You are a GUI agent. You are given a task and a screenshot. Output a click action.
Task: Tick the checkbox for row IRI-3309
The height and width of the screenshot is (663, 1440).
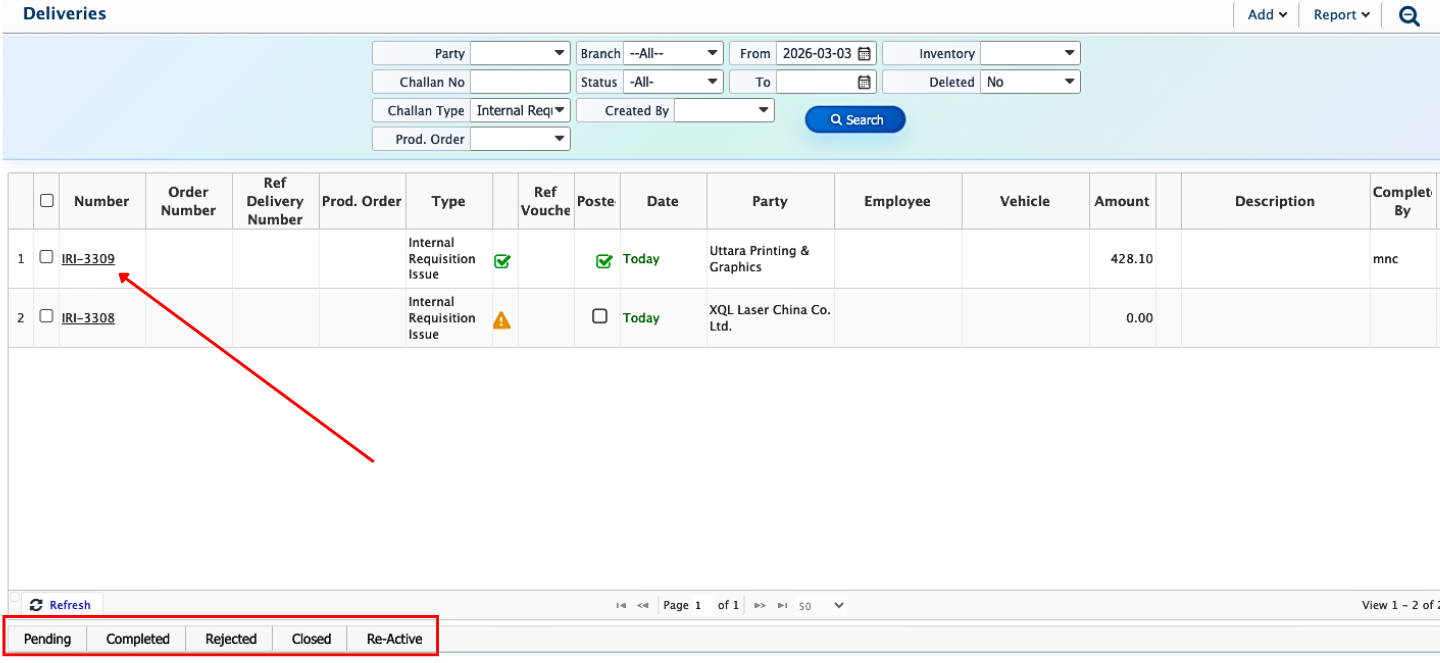(46, 257)
